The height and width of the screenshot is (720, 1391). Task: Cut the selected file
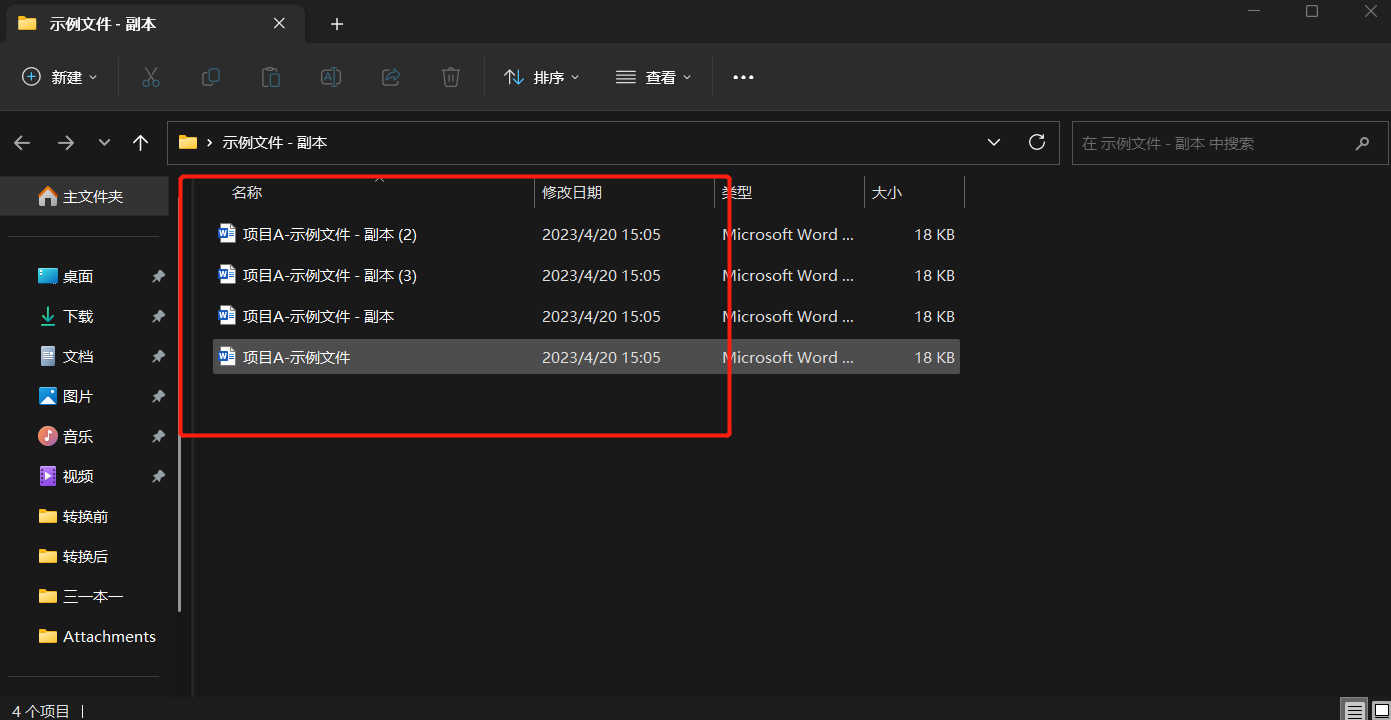(150, 77)
